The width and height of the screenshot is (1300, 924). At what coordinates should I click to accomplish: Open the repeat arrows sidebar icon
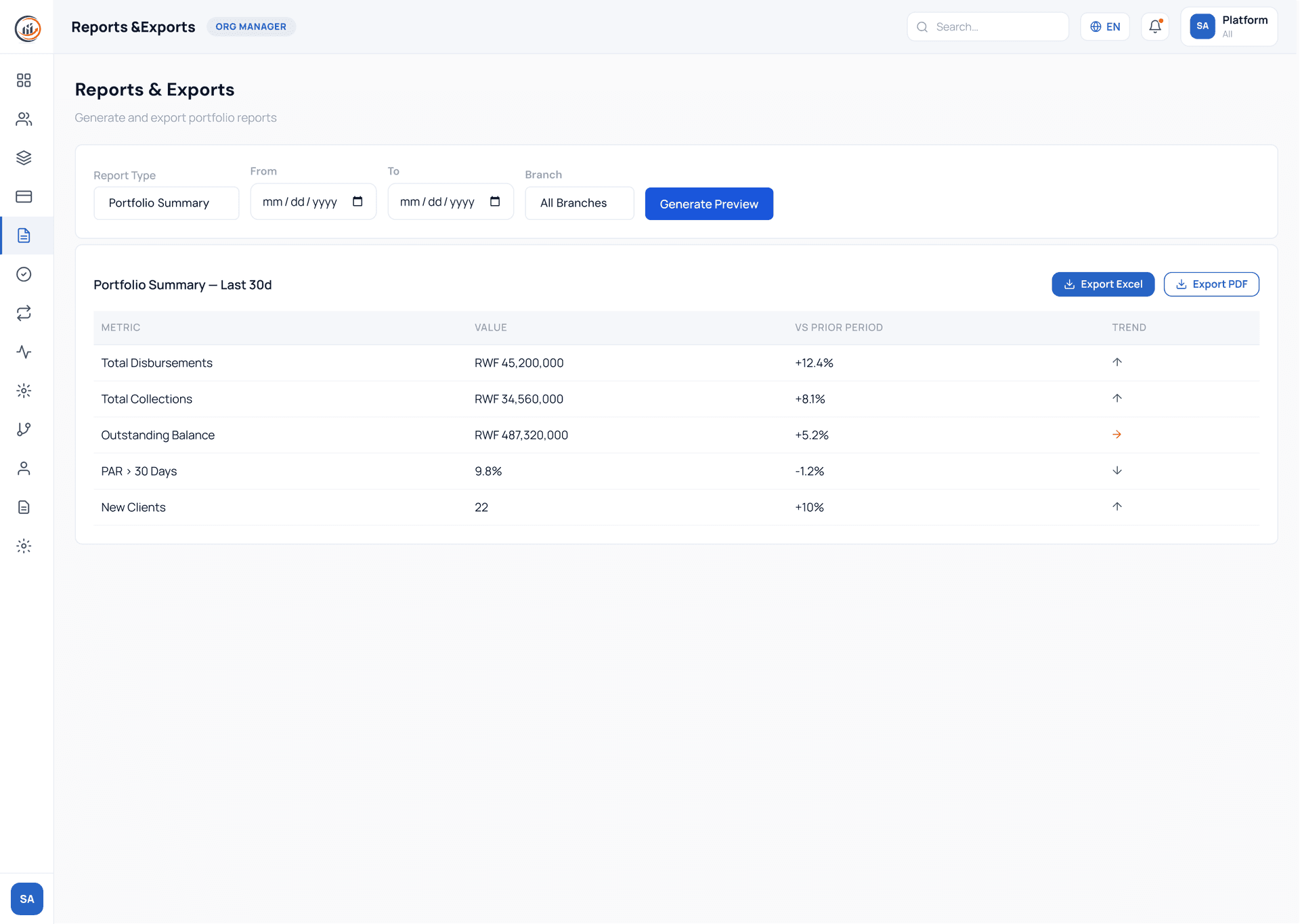(24, 313)
